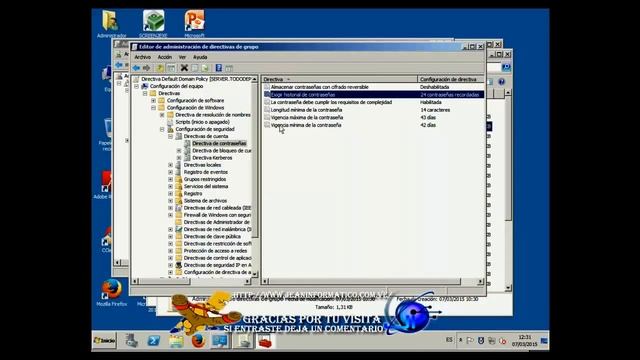
Task: Open the Archivo menu
Action: pos(142,57)
